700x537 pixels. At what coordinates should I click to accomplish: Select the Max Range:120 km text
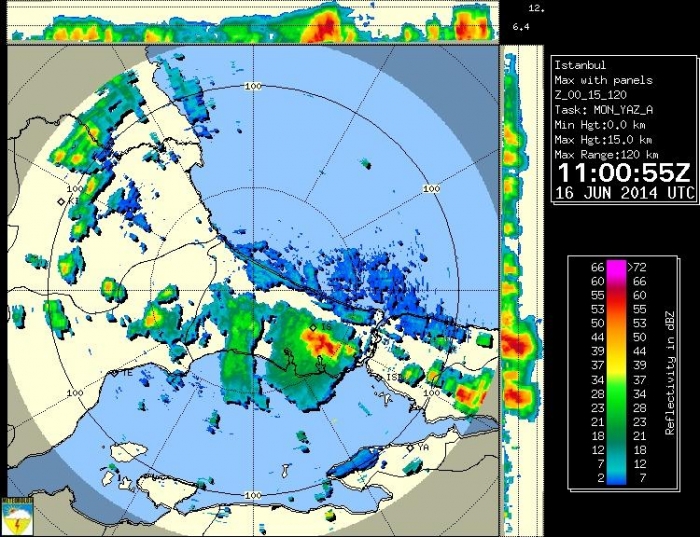(x=606, y=154)
